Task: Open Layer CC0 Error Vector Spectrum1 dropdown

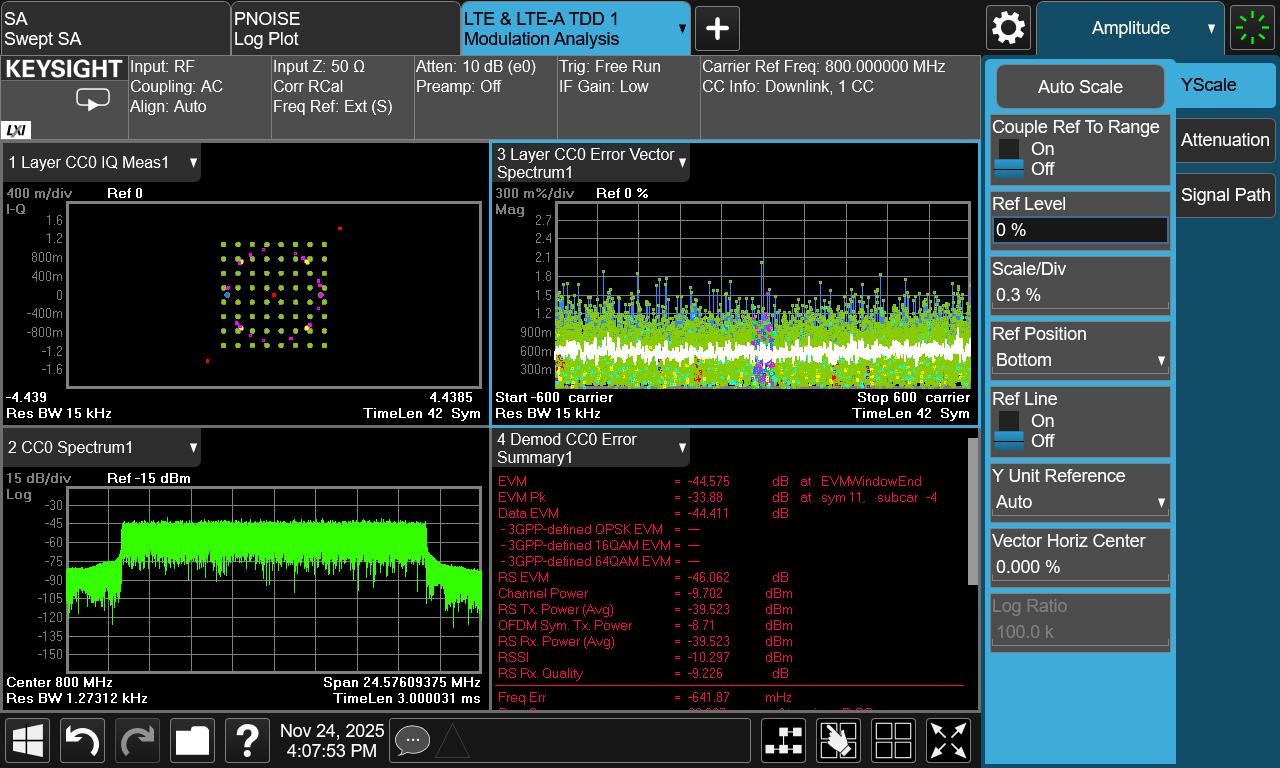Action: 683,162
